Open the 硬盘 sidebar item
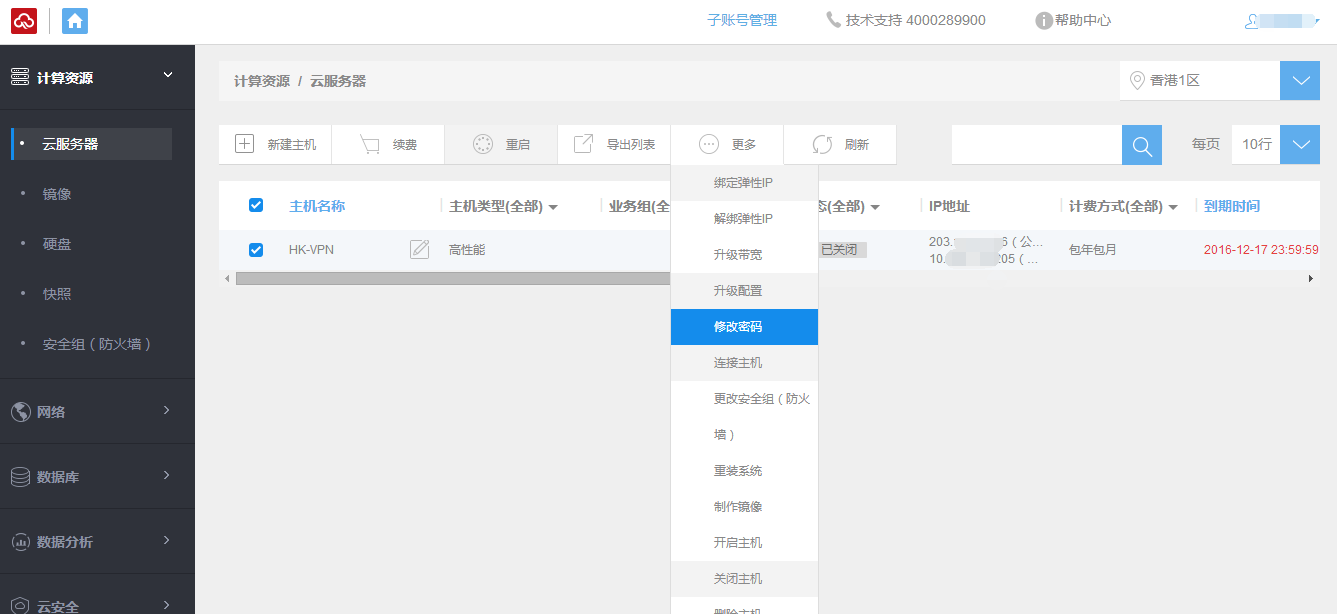 pyautogui.click(x=57, y=244)
